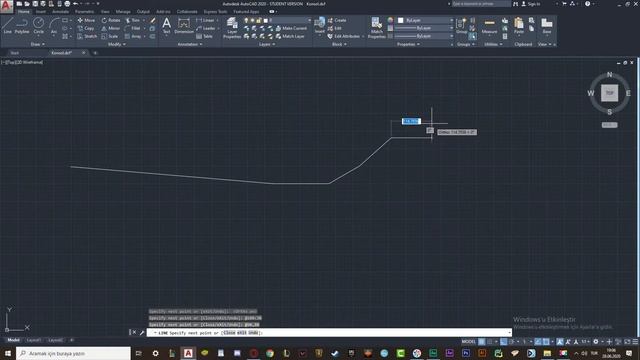Click the layer color white swatch
Screen dimensions: 640x360
266,20
